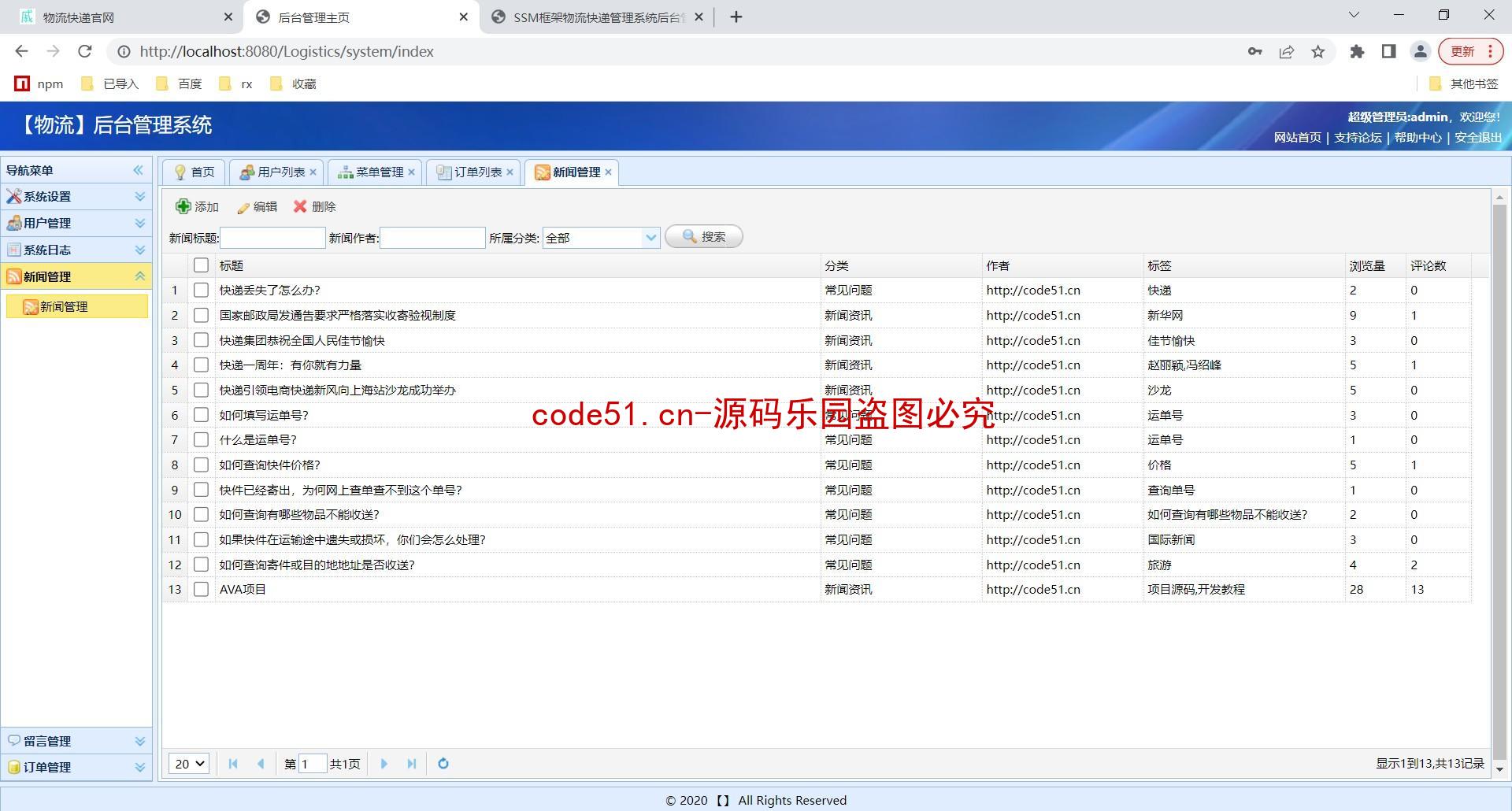This screenshot has width=1512, height=811.
Task: Expand 系统日志 navigation section
Action: [76, 250]
